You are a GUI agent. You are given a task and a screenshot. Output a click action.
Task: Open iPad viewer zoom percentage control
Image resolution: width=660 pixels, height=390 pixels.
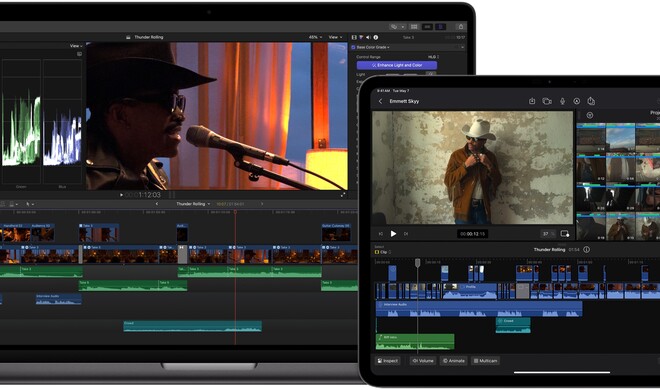(x=548, y=234)
